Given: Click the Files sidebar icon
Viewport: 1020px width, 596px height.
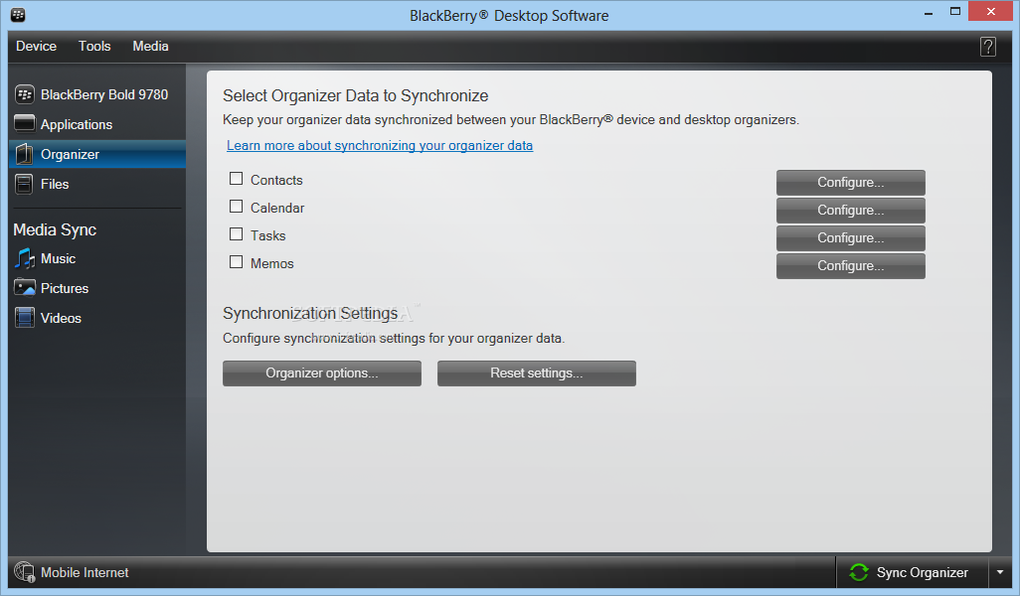Looking at the screenshot, I should click(24, 184).
